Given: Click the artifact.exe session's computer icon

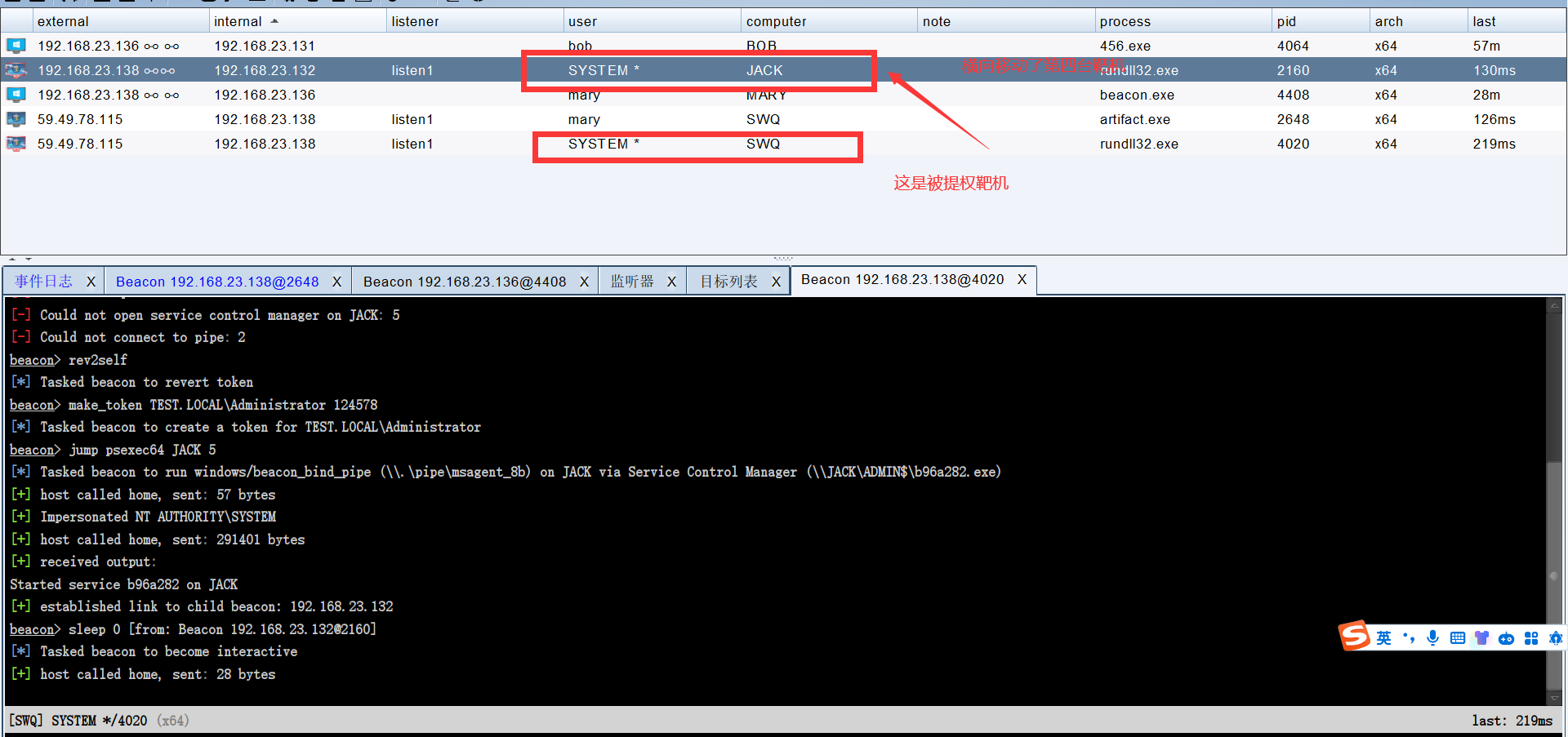Looking at the screenshot, I should [16, 119].
